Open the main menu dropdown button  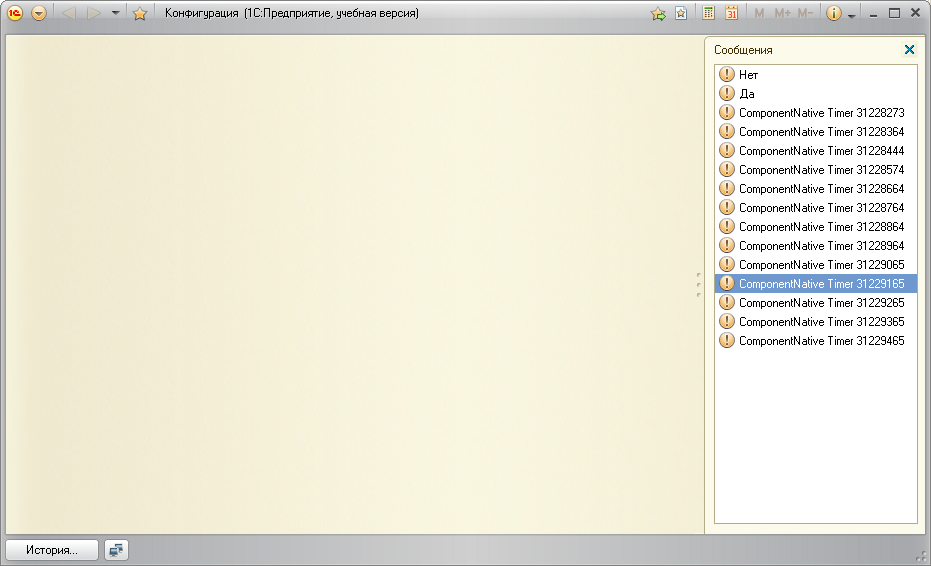click(x=39, y=13)
